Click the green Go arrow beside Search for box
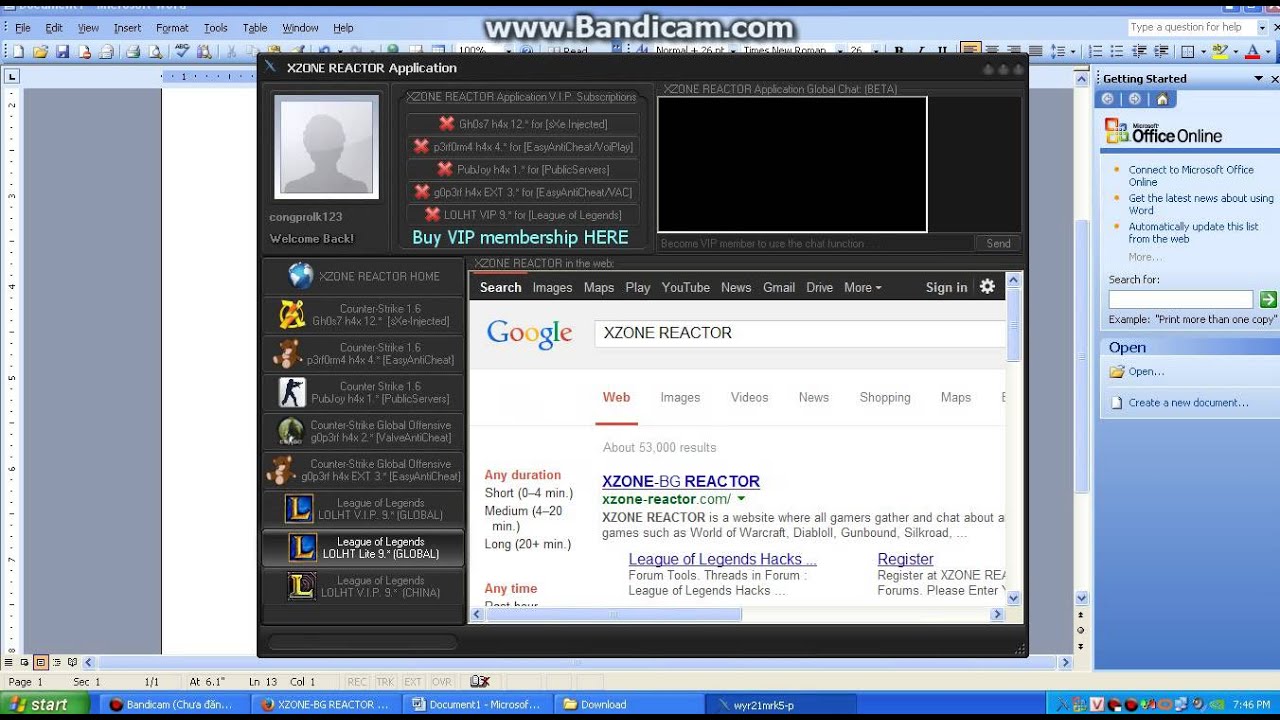1280x720 pixels. coord(1268,300)
